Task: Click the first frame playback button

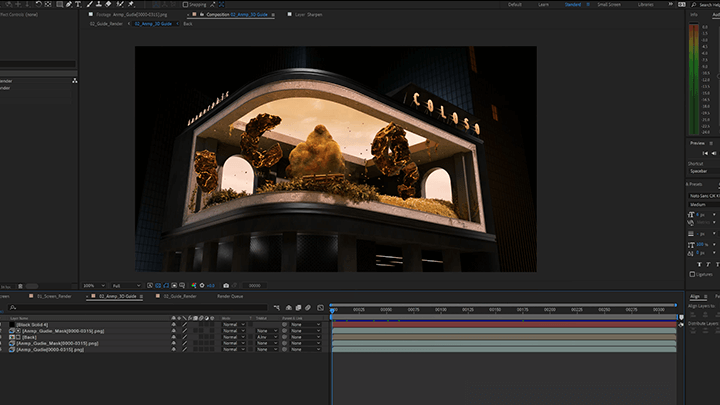Action: (705, 153)
